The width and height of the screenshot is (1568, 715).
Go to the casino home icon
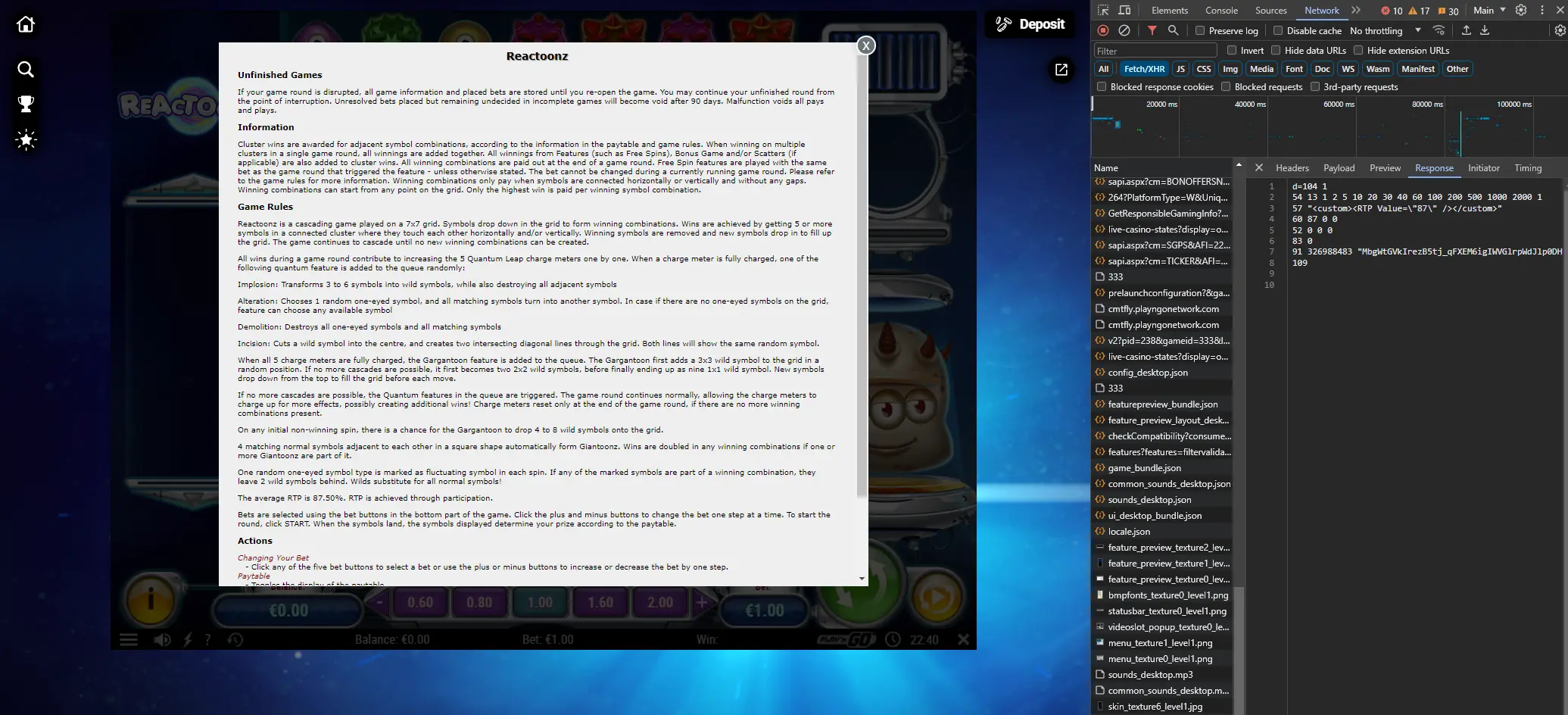pos(26,24)
